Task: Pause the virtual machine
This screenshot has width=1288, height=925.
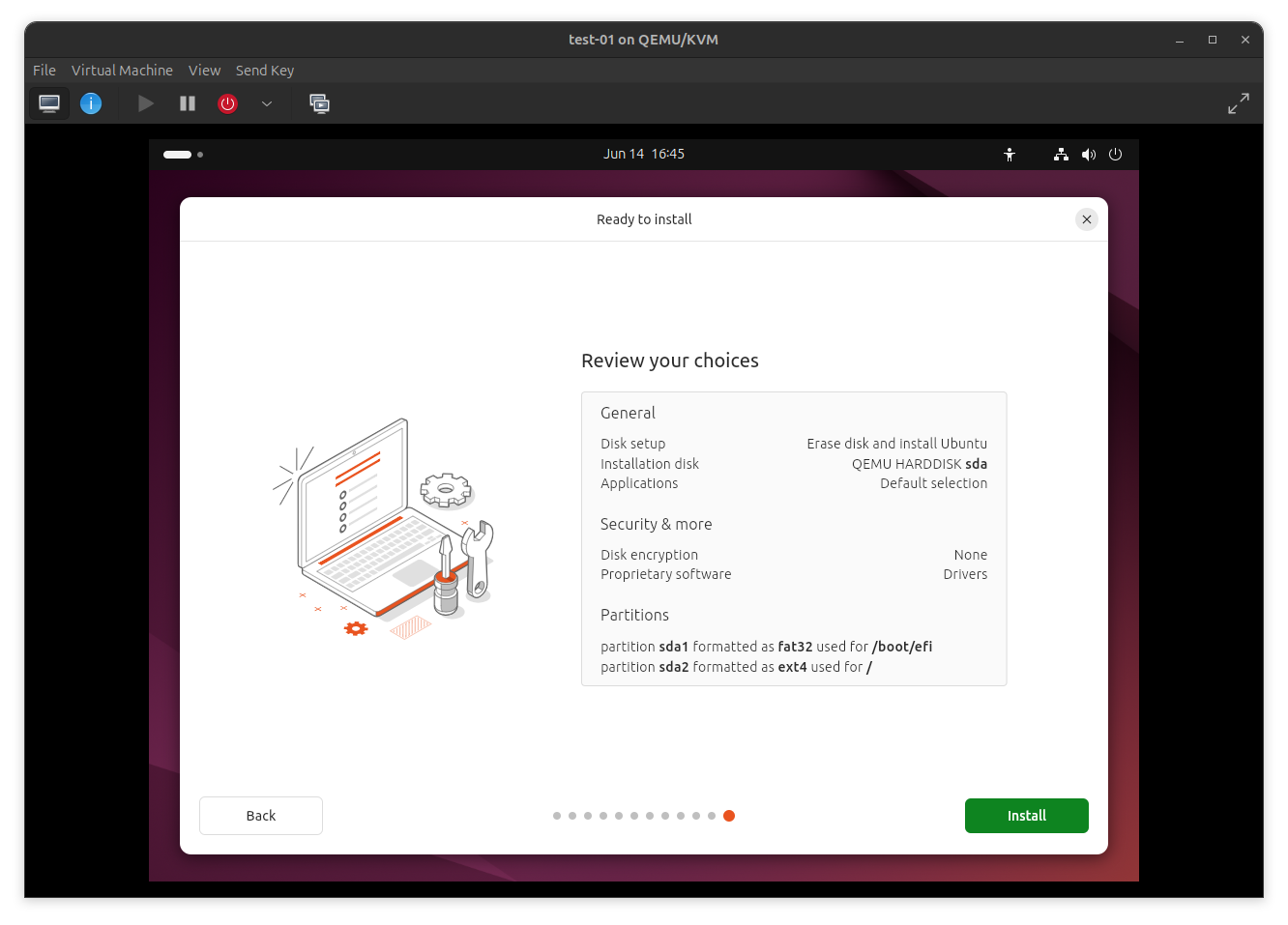Action: point(187,103)
